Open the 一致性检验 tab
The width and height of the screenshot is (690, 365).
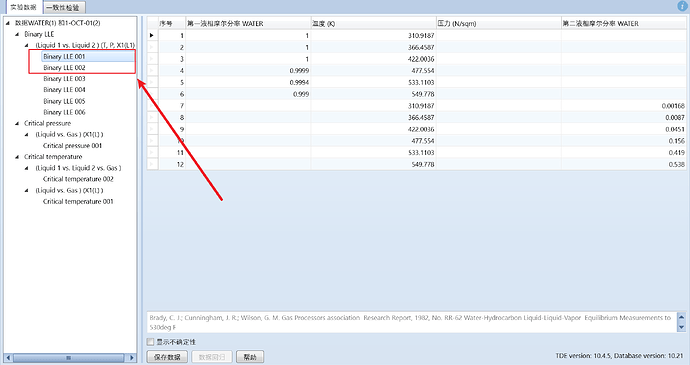pyautogui.click(x=64, y=7)
